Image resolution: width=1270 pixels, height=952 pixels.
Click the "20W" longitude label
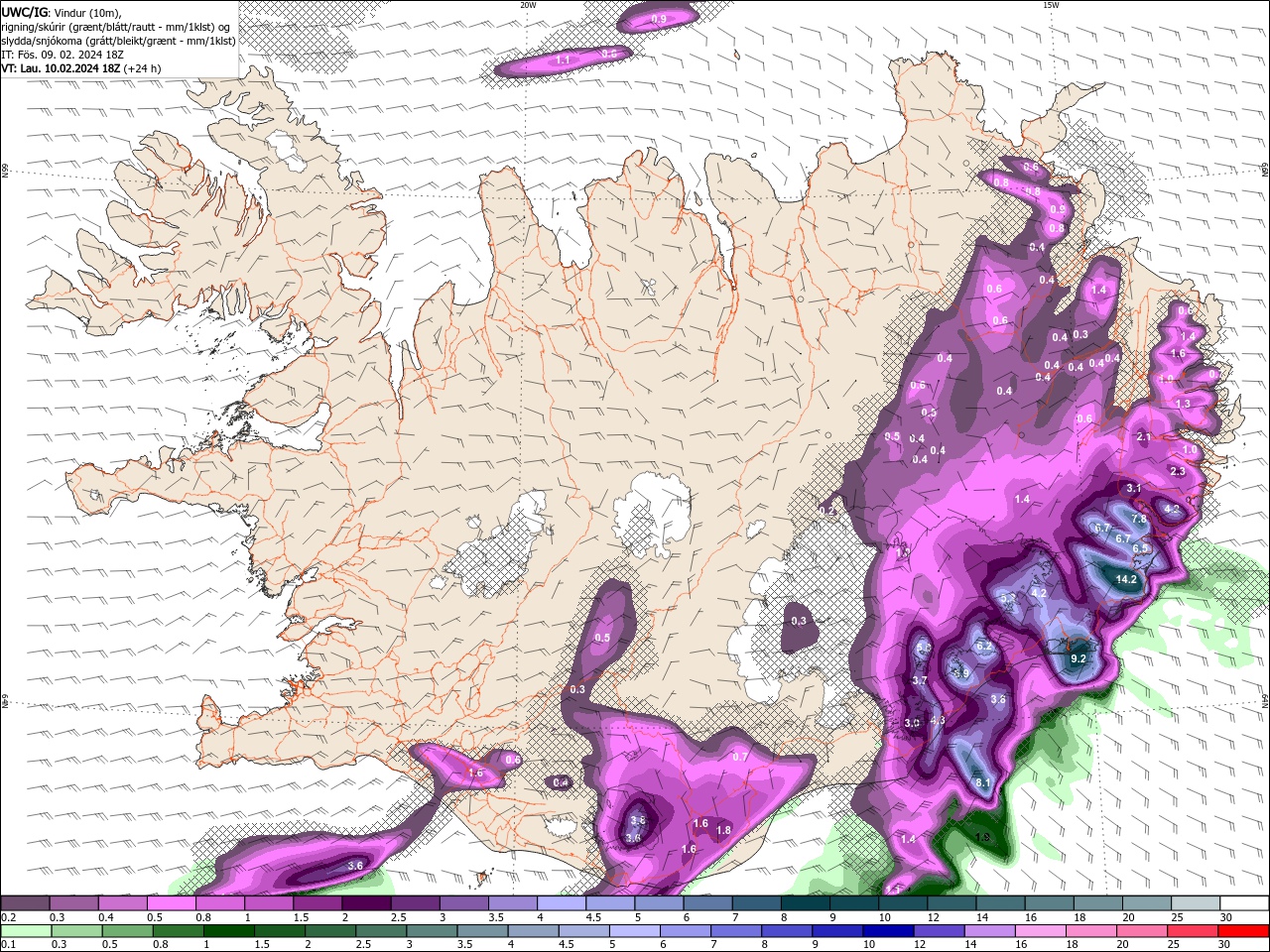coord(528,5)
